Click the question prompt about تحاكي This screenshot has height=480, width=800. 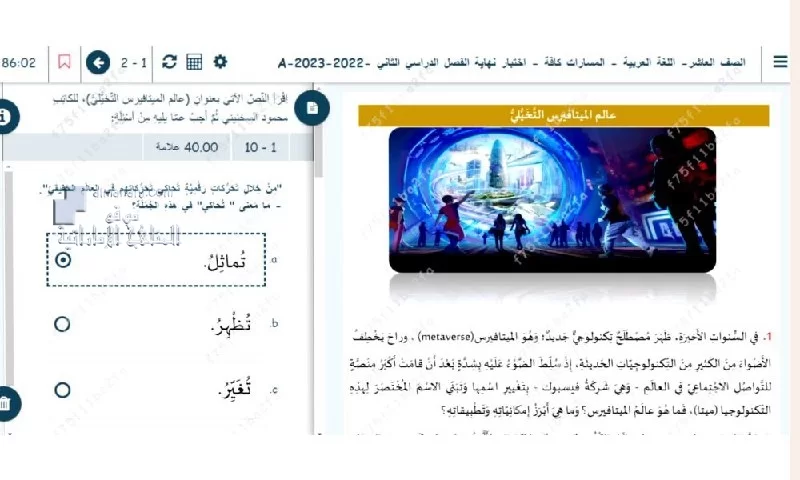(162, 197)
